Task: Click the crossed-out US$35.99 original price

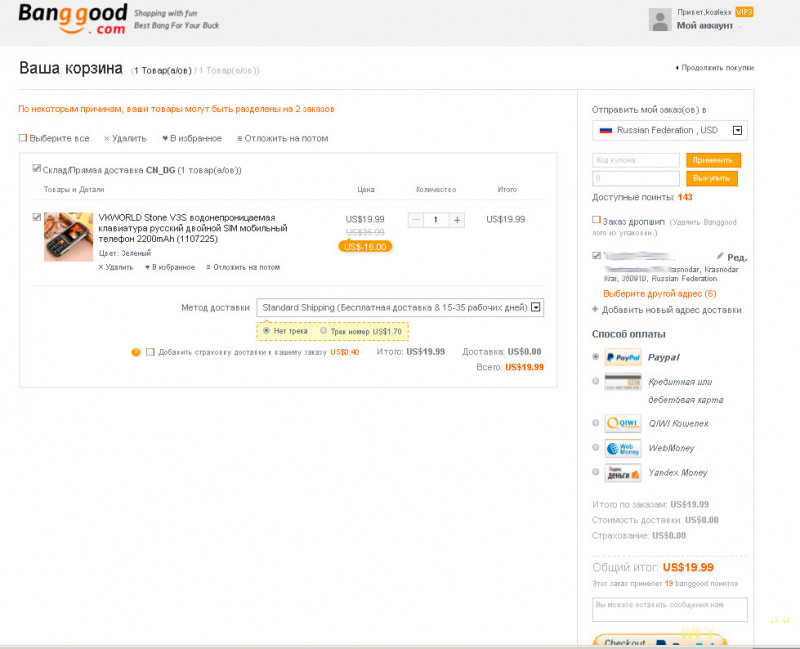Action: pyautogui.click(x=365, y=233)
